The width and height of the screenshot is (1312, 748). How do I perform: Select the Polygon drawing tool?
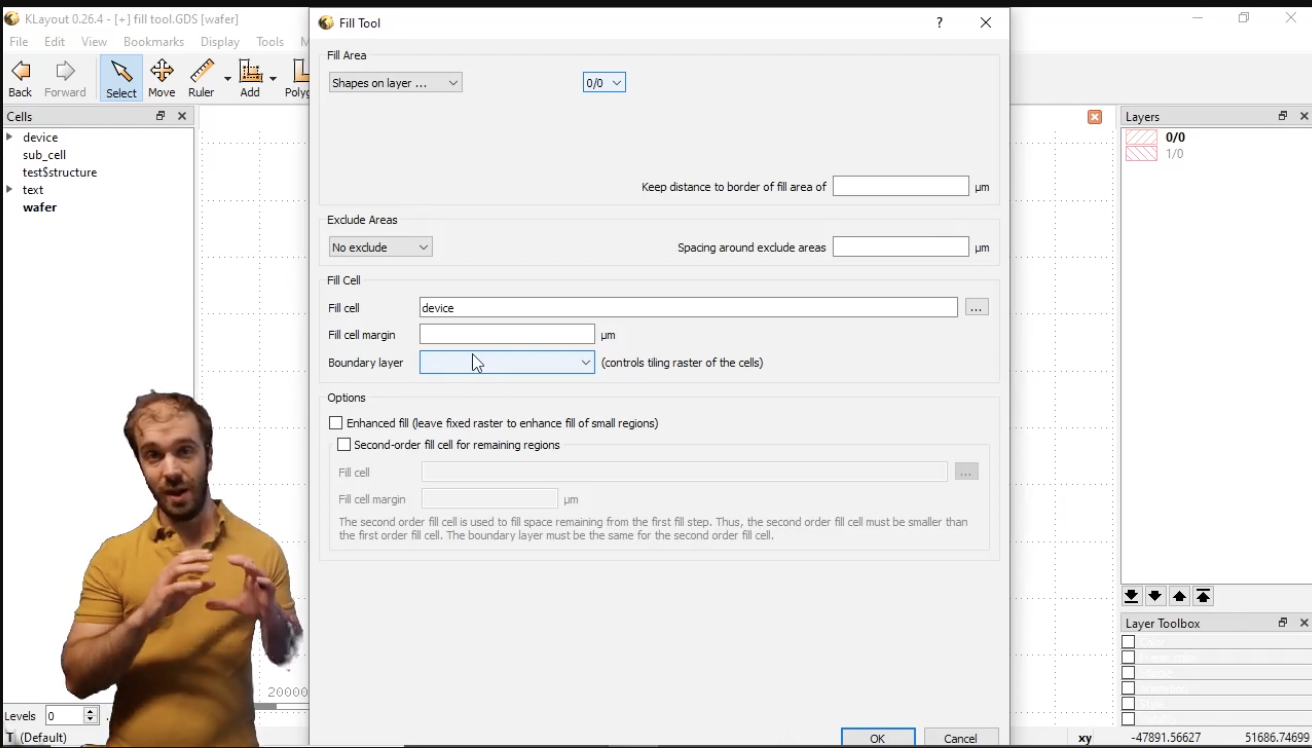pos(297,78)
